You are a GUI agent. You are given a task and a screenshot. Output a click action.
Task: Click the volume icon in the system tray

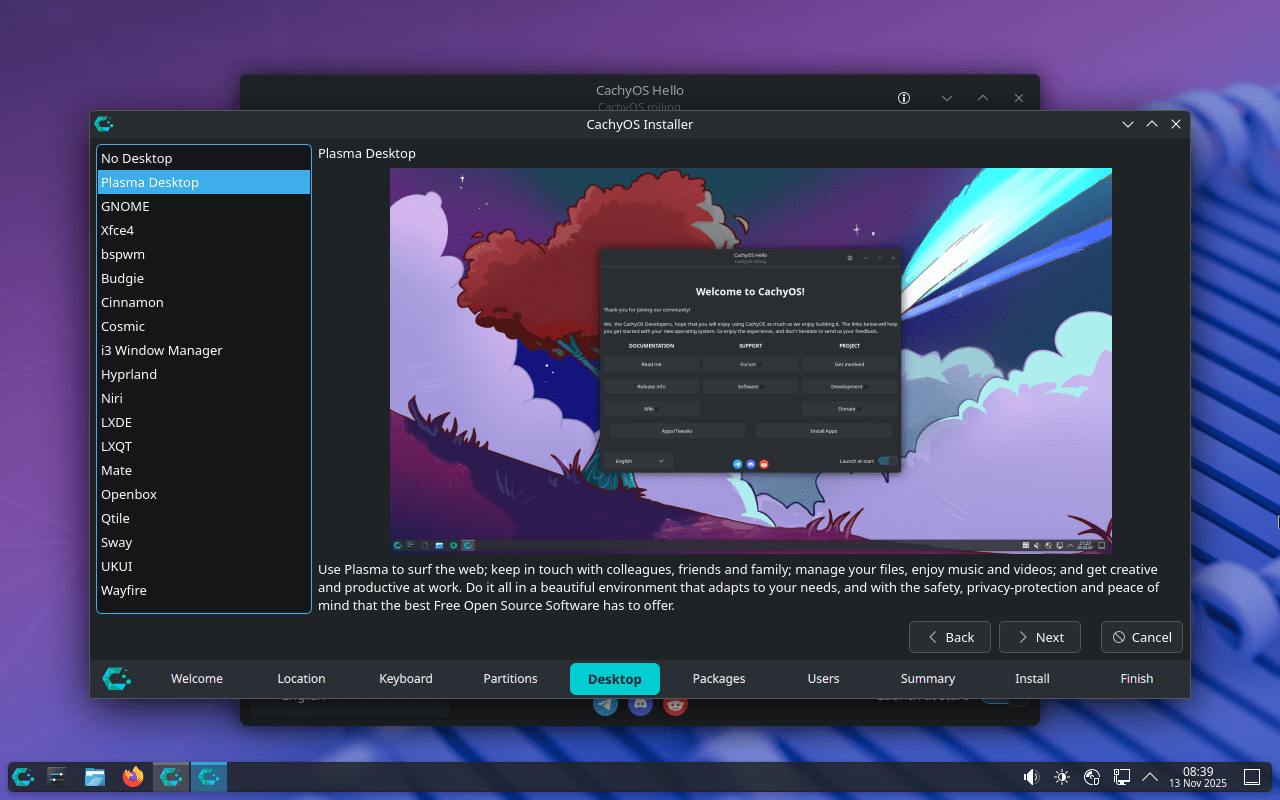click(x=1030, y=776)
